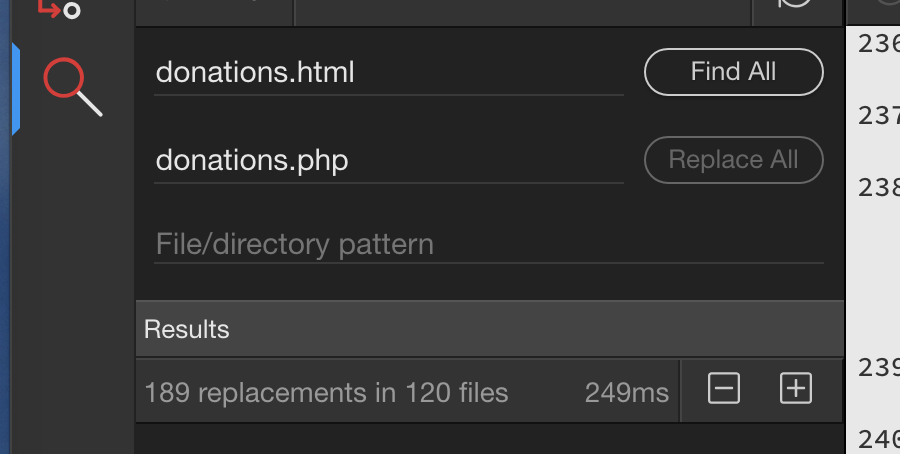Collapse all results with the minus icon
The image size is (900, 454).
point(723,389)
